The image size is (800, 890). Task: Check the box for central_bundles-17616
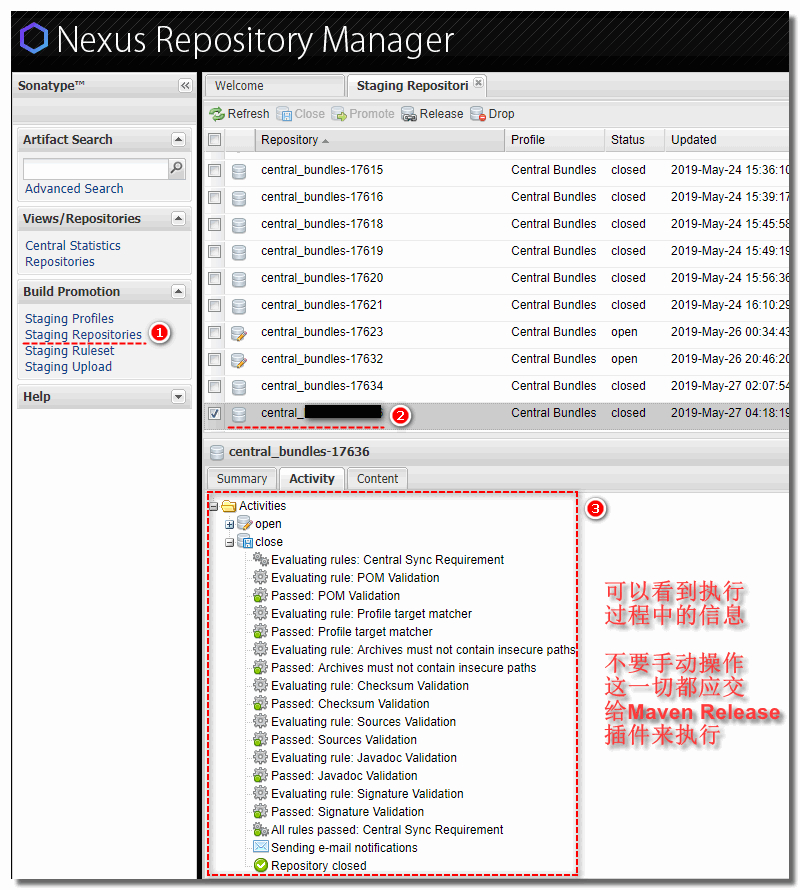pos(215,198)
